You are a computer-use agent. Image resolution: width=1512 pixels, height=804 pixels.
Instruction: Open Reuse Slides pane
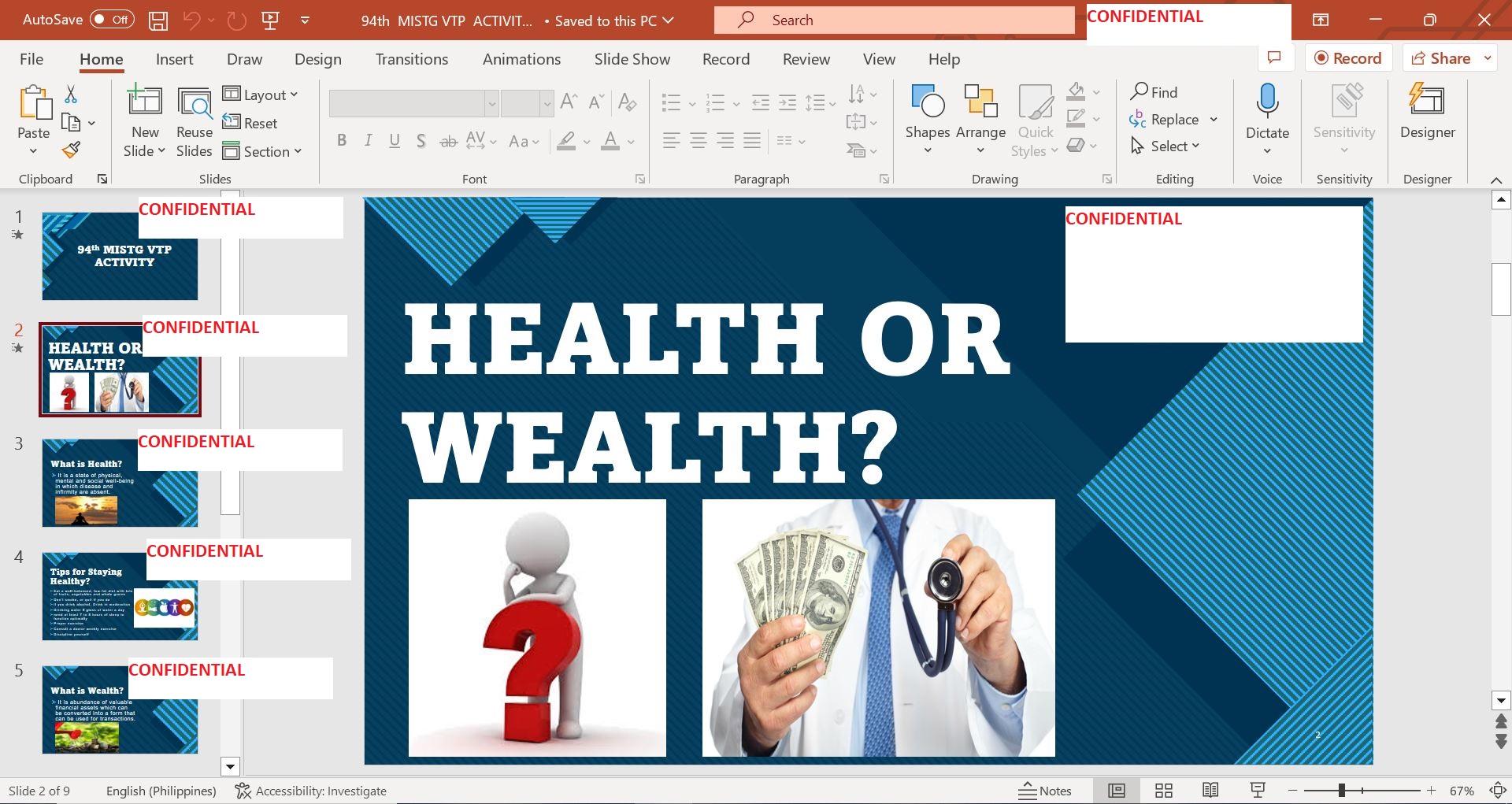[195, 122]
